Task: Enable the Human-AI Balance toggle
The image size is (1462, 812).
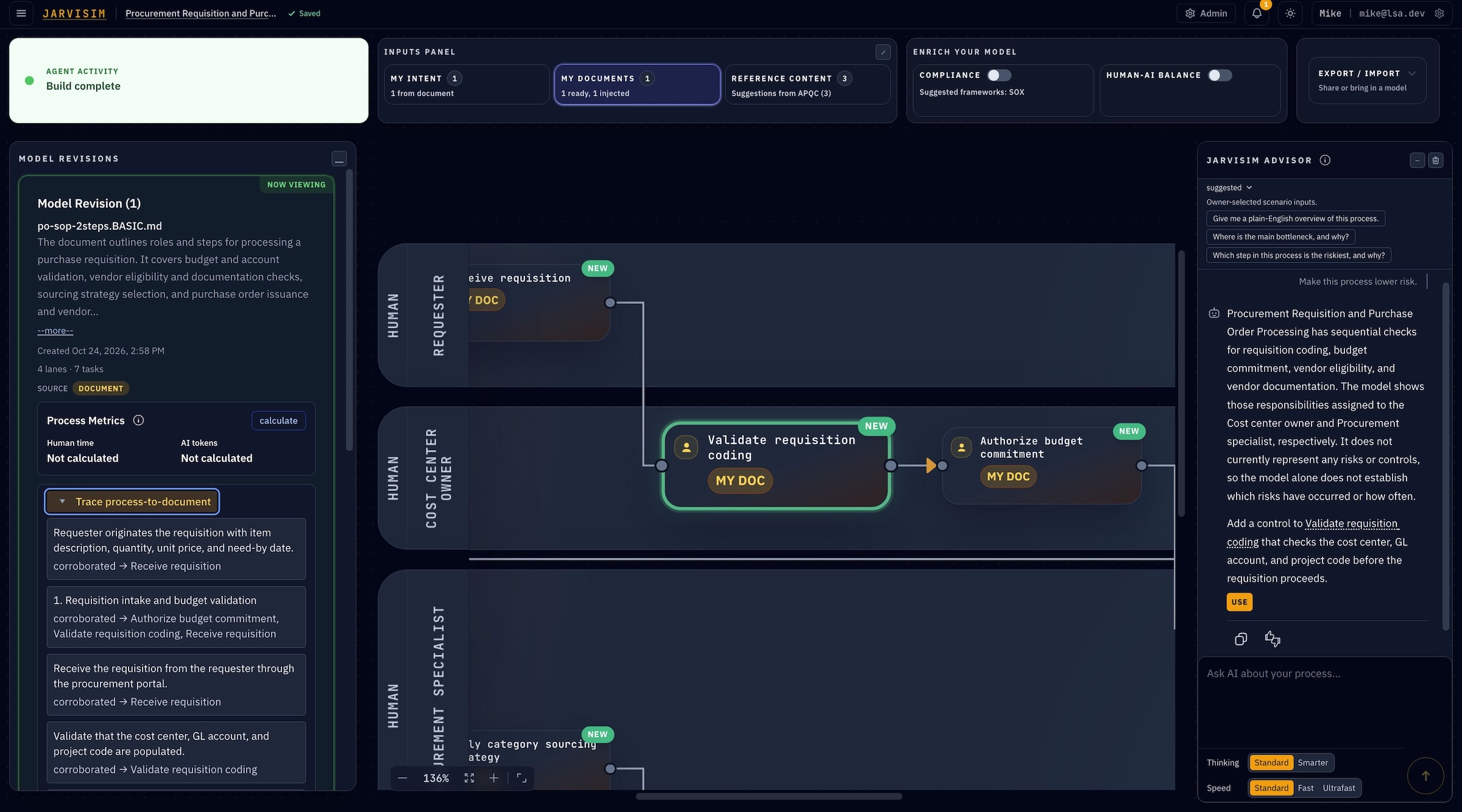Action: (x=1220, y=75)
